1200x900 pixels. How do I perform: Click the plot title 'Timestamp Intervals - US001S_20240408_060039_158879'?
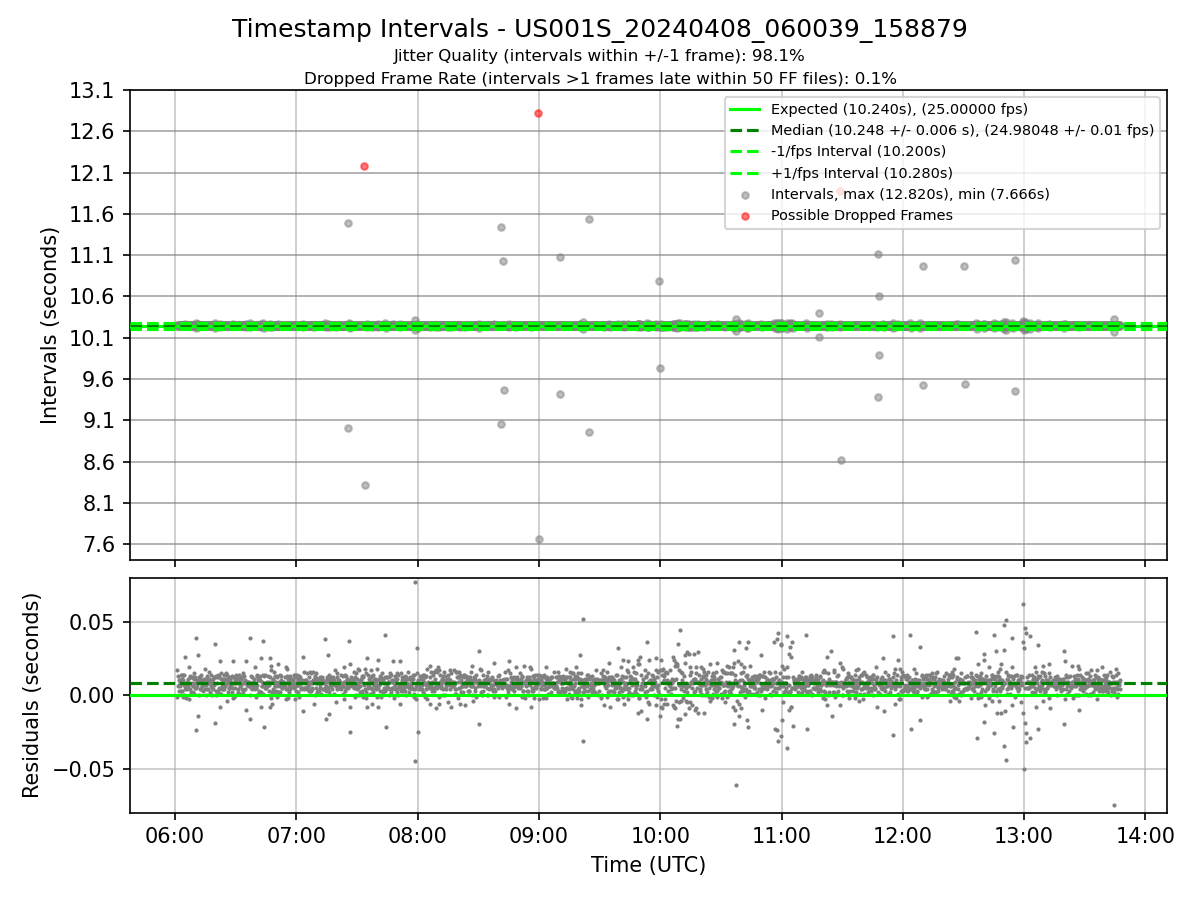coord(600,29)
